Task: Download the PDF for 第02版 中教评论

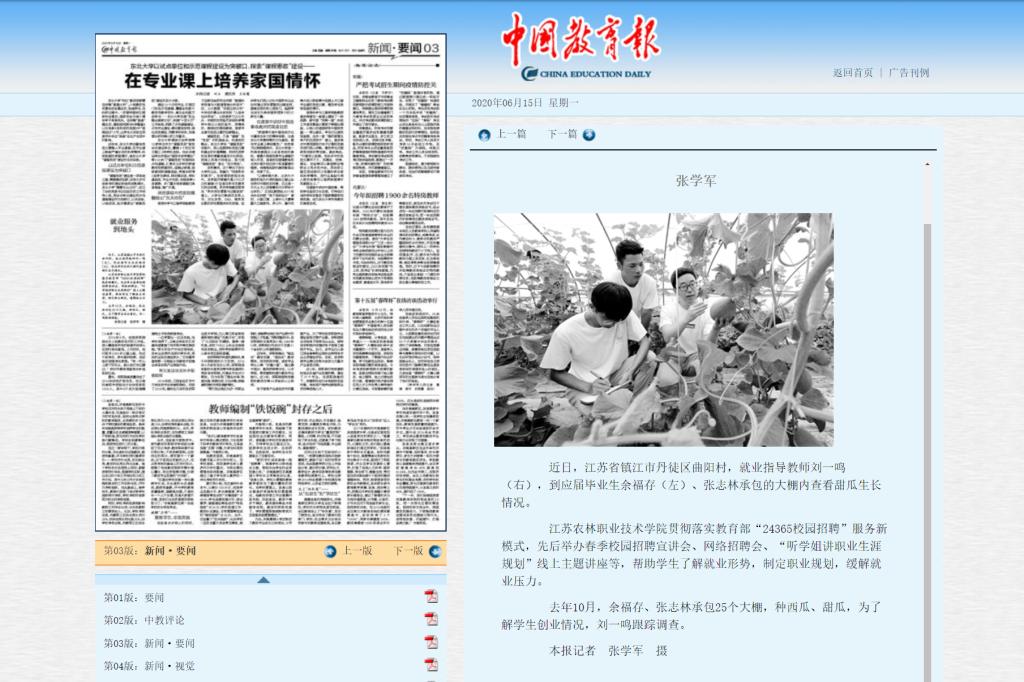Action: 431,620
